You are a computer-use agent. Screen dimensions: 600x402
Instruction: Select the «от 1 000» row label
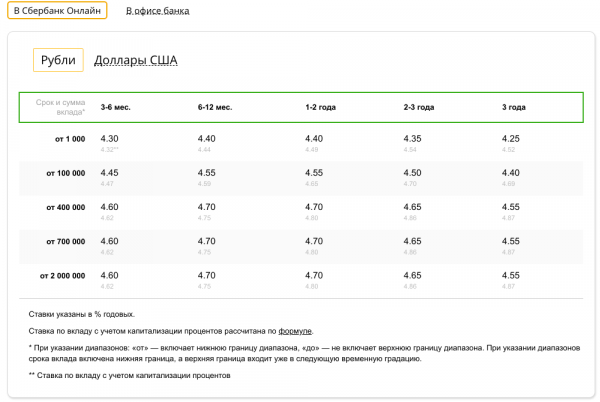[70, 139]
